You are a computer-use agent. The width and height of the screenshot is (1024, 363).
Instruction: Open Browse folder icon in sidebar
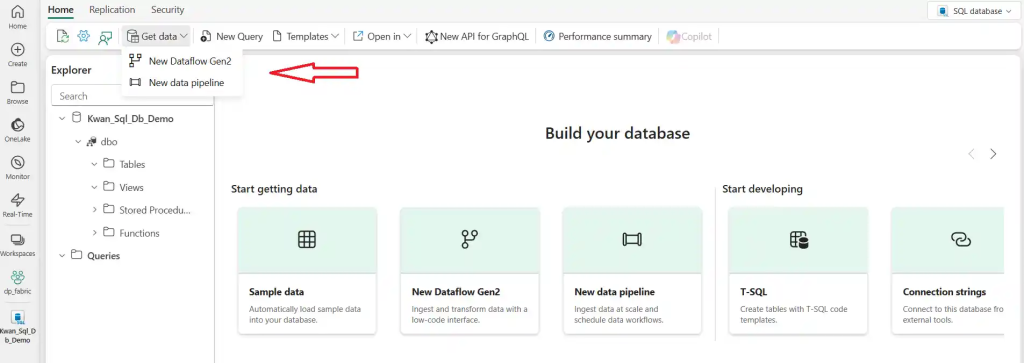18,87
